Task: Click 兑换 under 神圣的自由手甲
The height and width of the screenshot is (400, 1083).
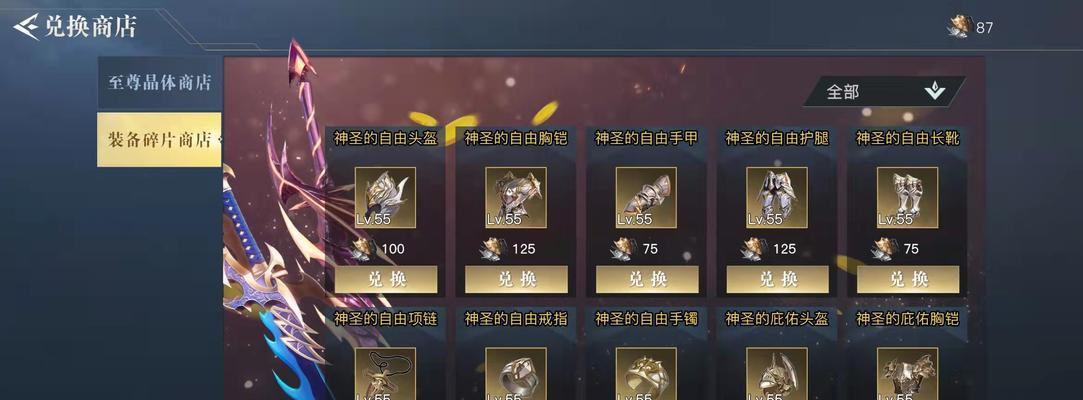Action: 647,279
